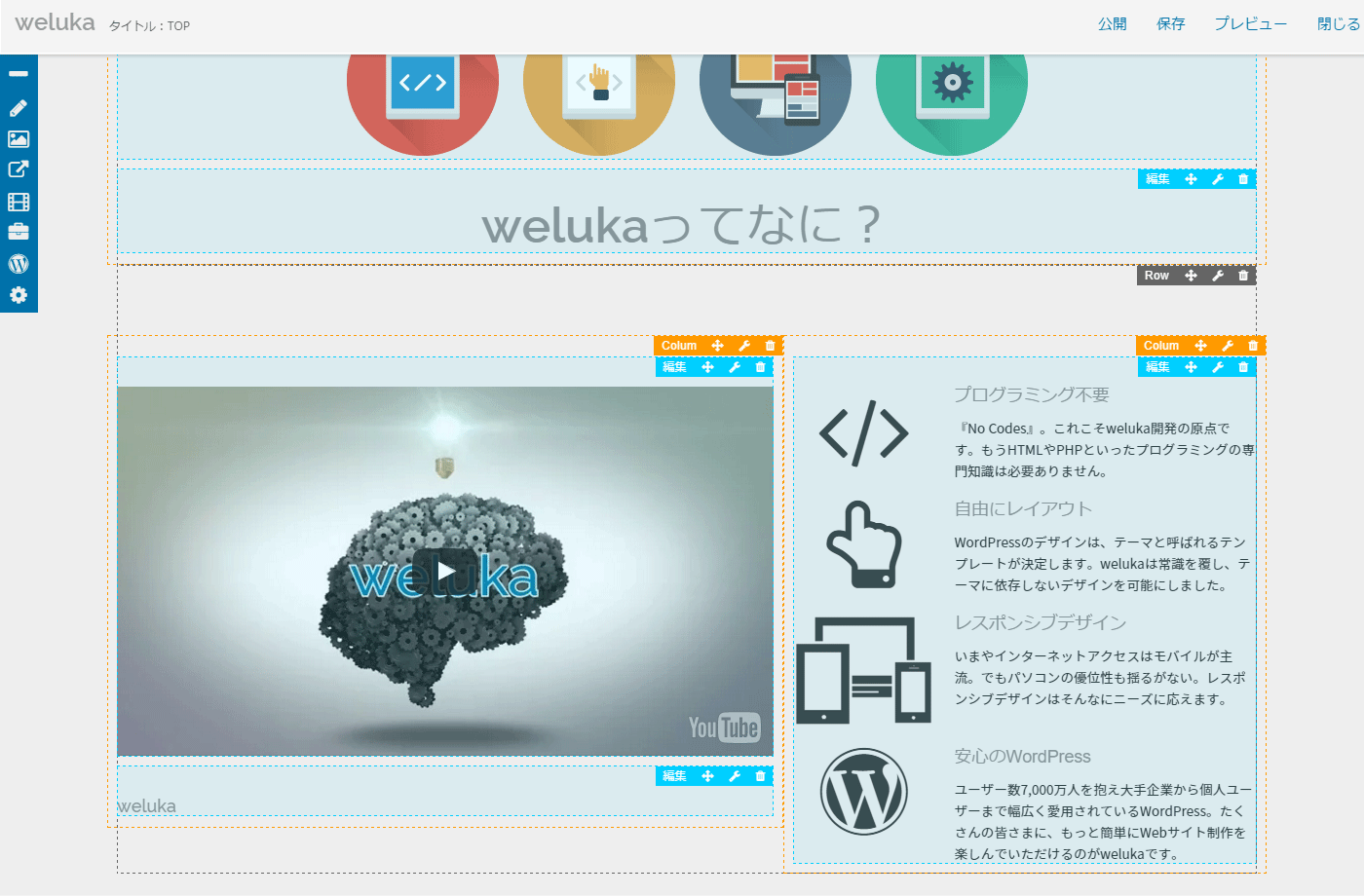Viewport: 1364px width, 896px height.
Task: Click the 安心のWordPress heading
Action: 1022,756
